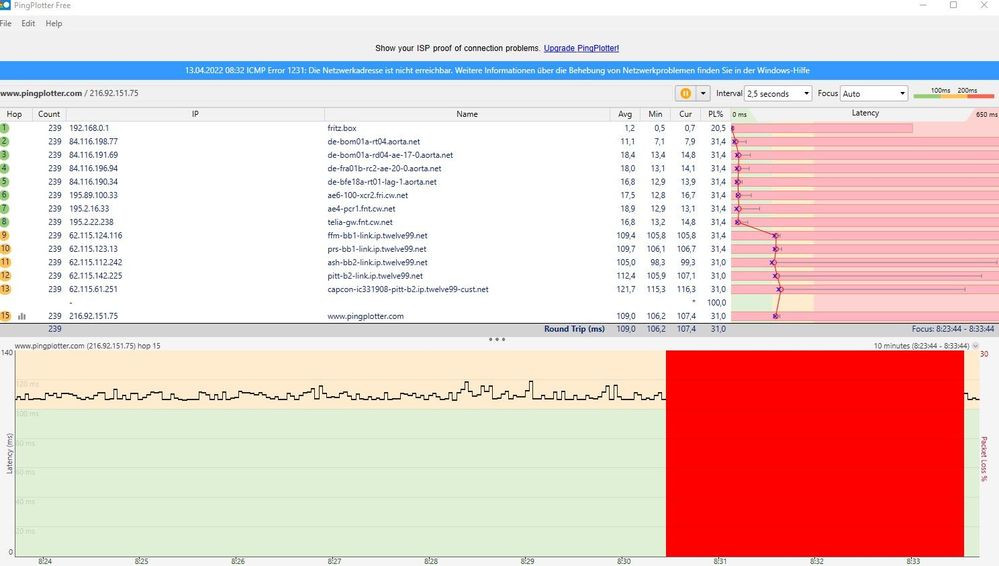Click the Name column header
999x566 pixels.
pyautogui.click(x=466, y=114)
